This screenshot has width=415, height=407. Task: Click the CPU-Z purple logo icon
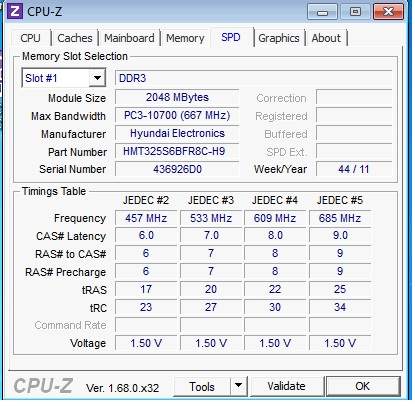pyautogui.click(x=15, y=11)
